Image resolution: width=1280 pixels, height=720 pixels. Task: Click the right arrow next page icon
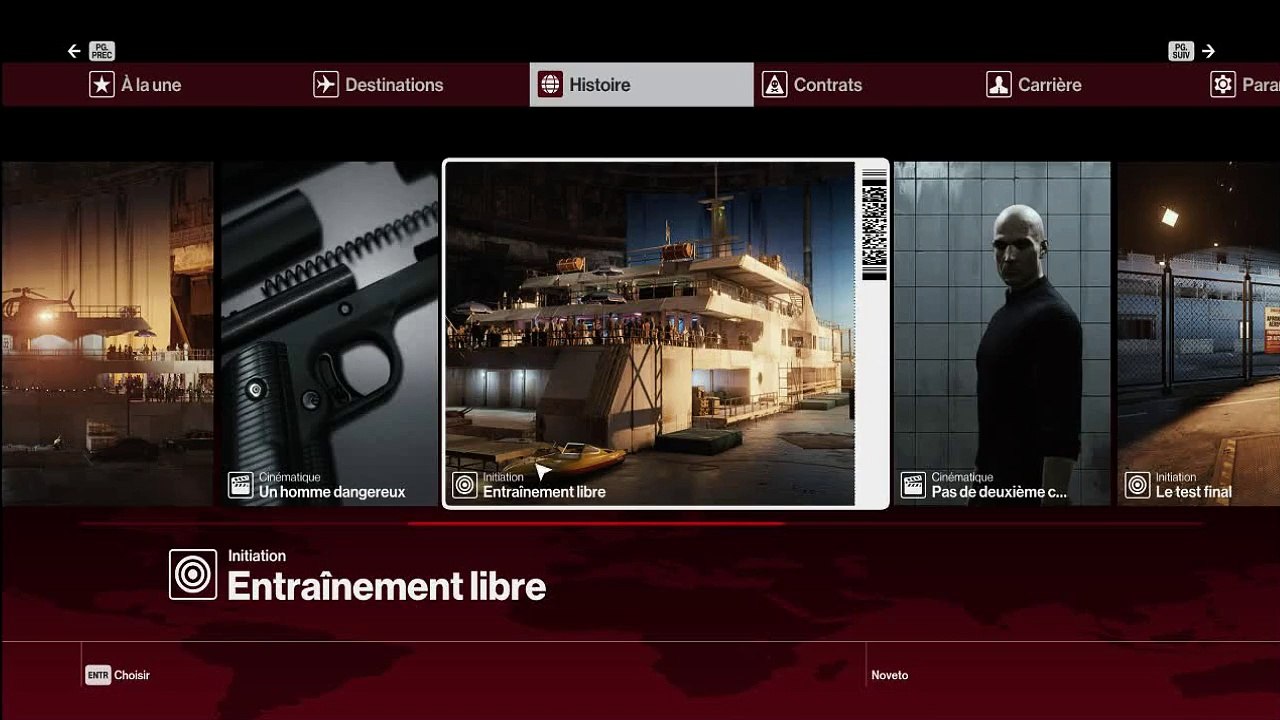coord(1208,51)
